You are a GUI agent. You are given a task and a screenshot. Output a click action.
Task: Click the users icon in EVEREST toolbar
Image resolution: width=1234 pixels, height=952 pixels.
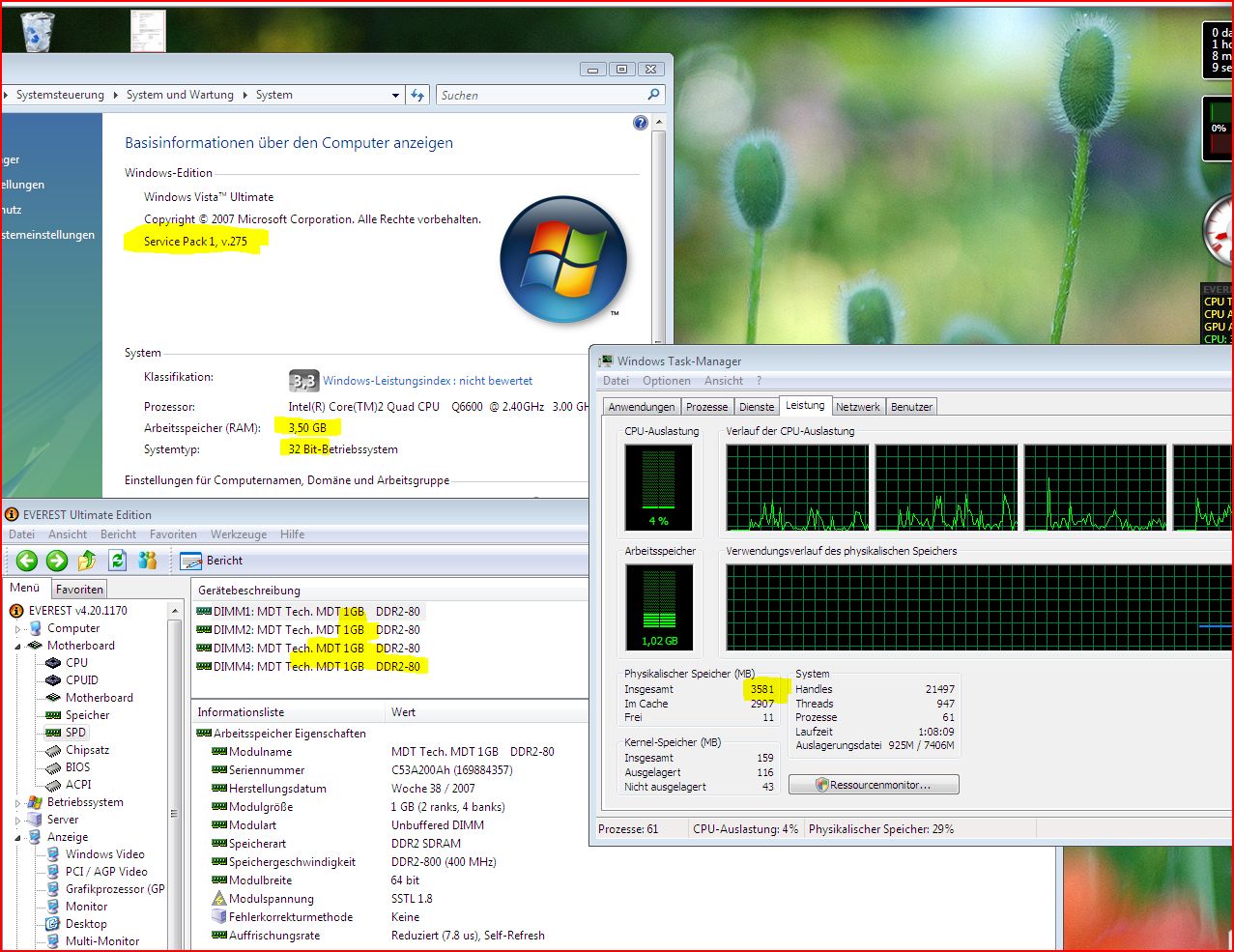point(148,561)
